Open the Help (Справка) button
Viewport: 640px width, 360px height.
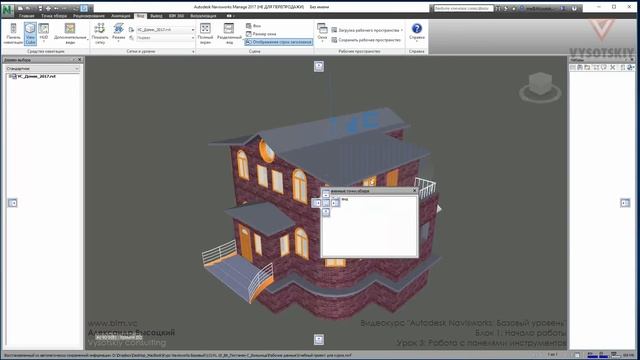pos(417,33)
